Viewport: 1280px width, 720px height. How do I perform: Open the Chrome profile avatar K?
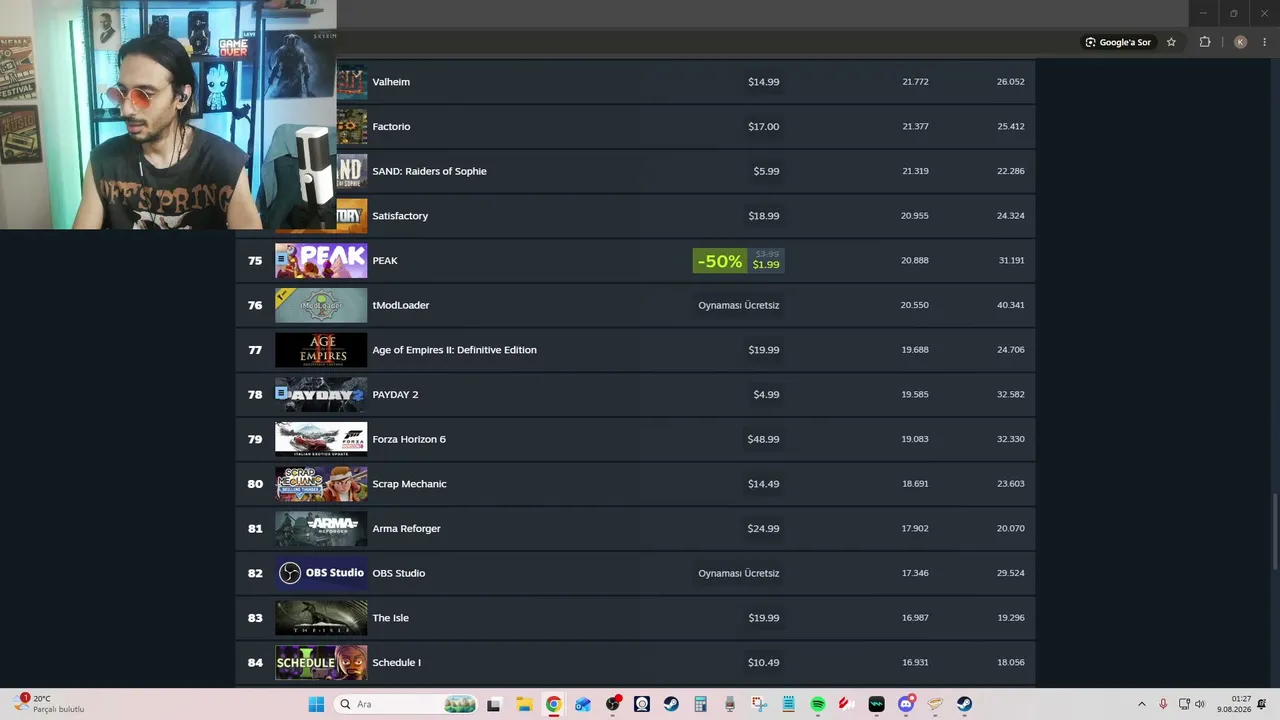click(x=1240, y=42)
